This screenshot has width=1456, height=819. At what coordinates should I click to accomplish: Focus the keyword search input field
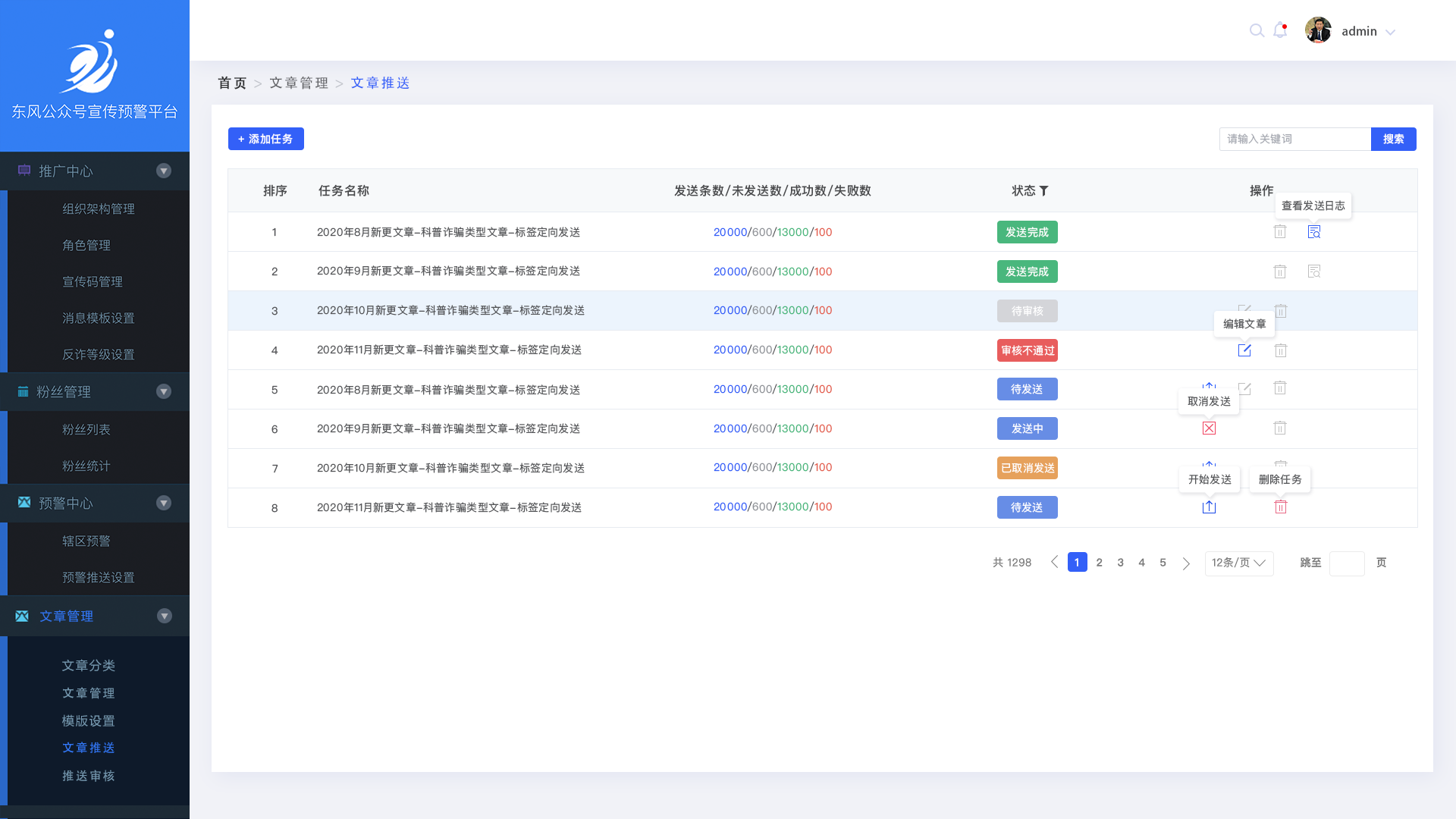coord(1294,139)
